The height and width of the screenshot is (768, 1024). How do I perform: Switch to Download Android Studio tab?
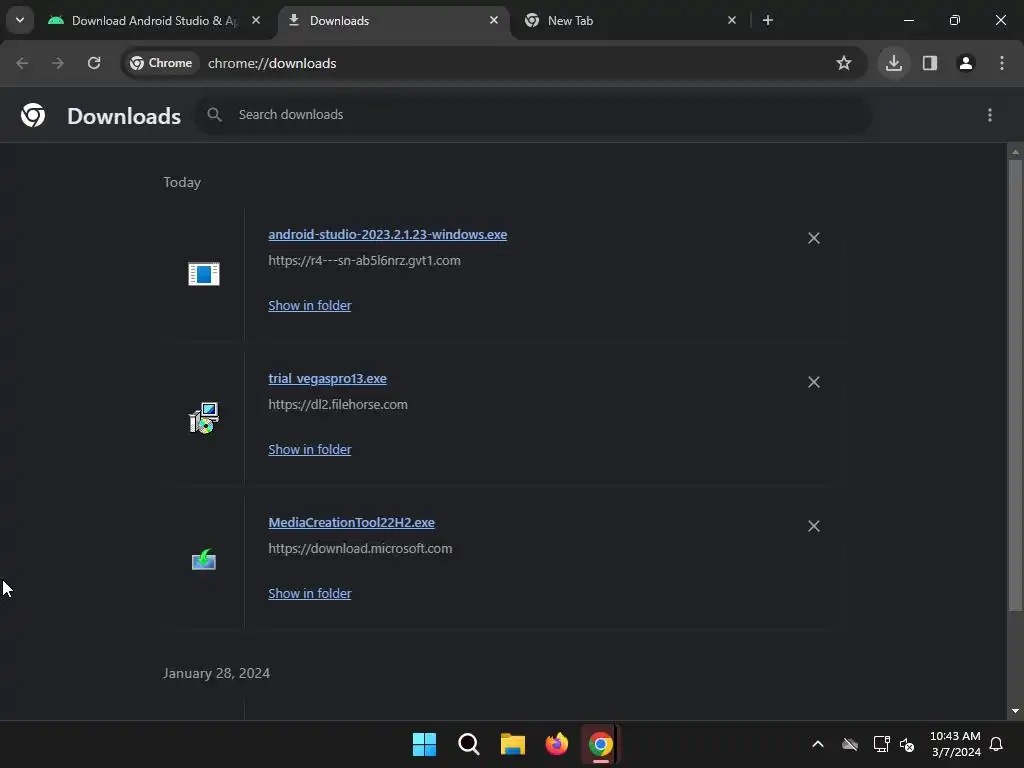coord(155,20)
